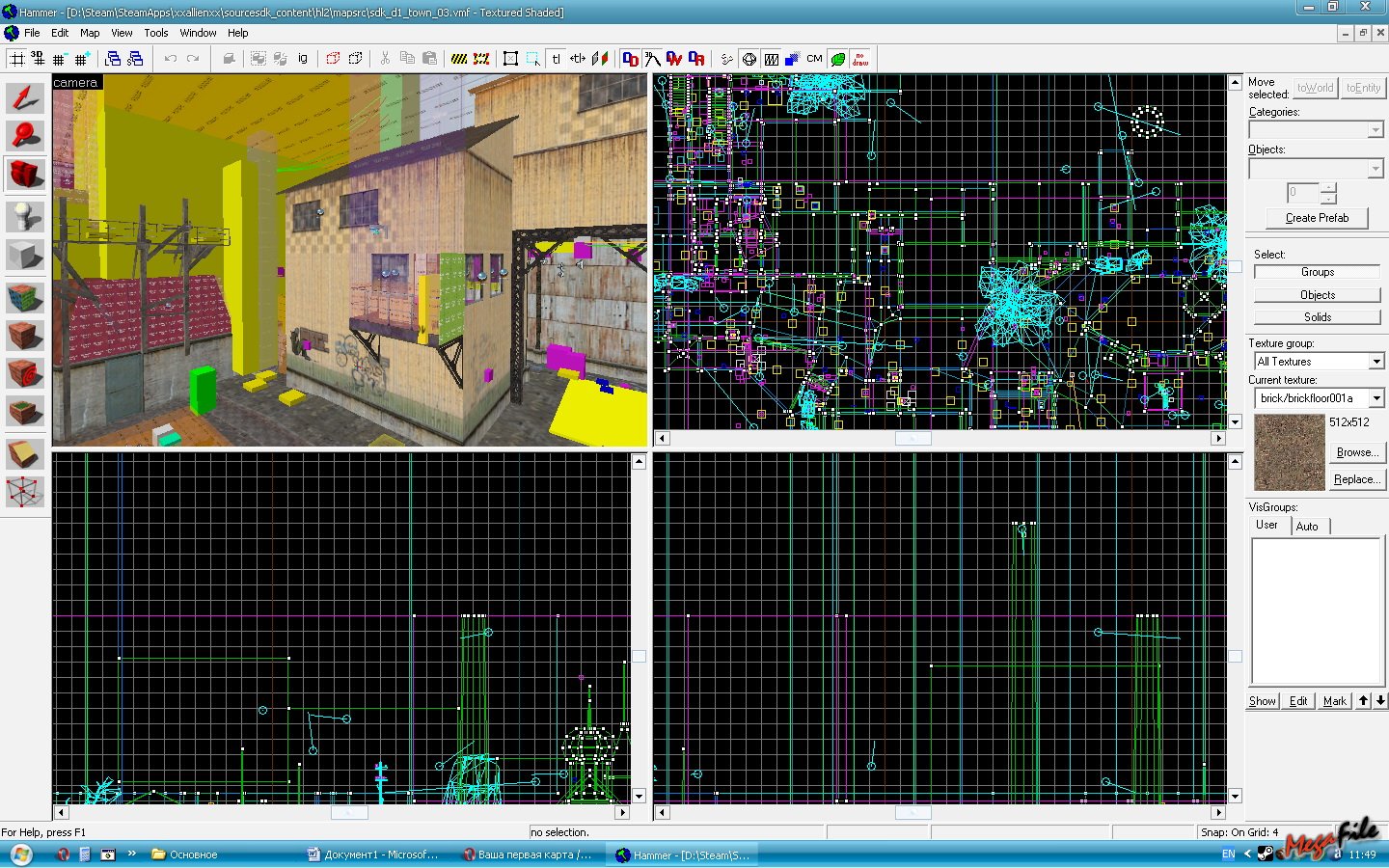Image resolution: width=1389 pixels, height=868 pixels.
Task: Open the 'Документ1 - Microsoft' taskbar item
Action: (373, 854)
